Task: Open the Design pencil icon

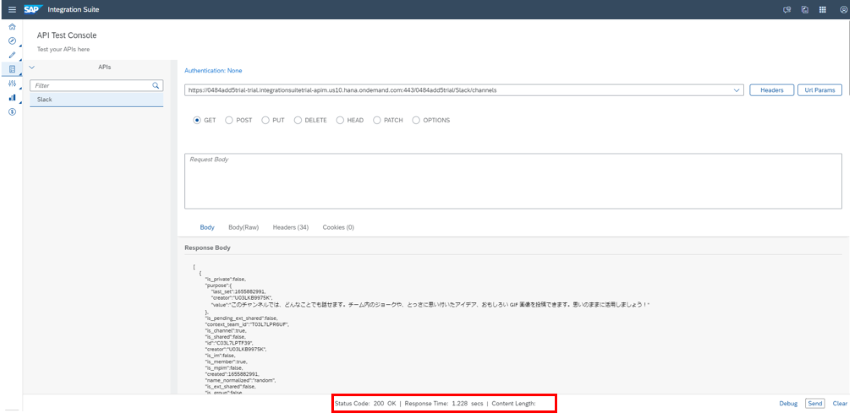Action: click(x=12, y=55)
